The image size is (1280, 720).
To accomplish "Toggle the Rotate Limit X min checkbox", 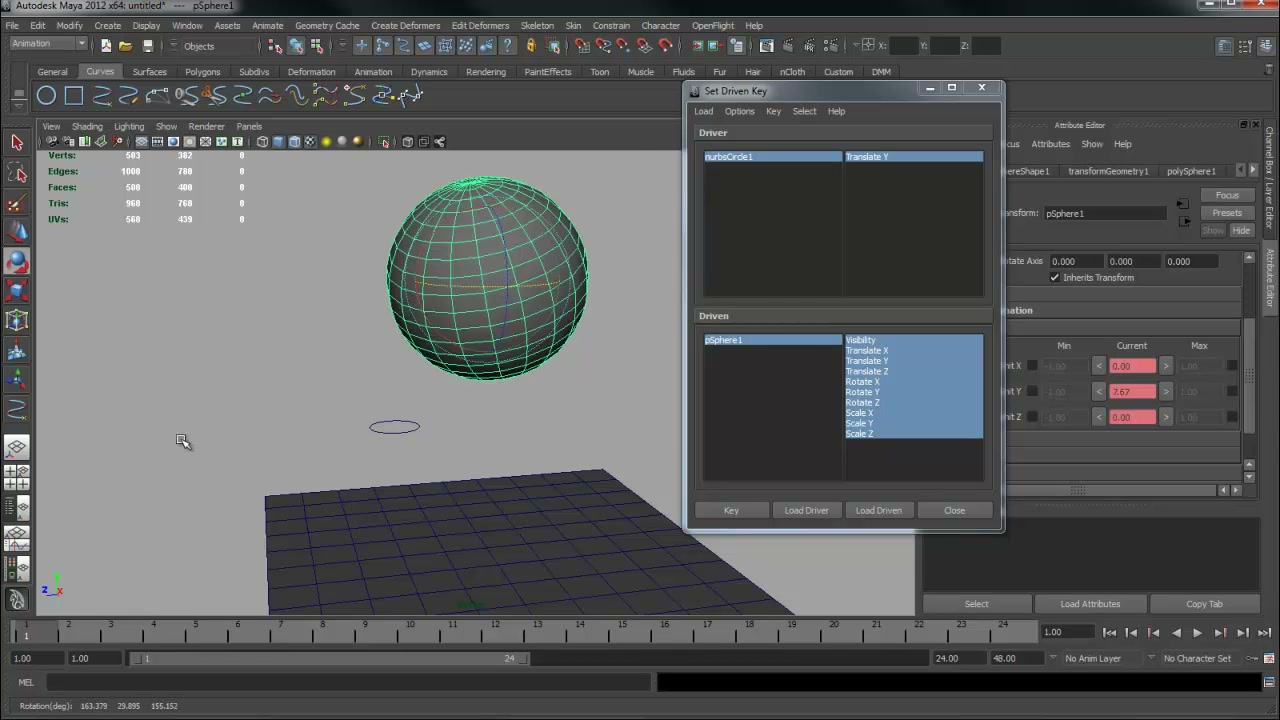I will (x=1032, y=366).
